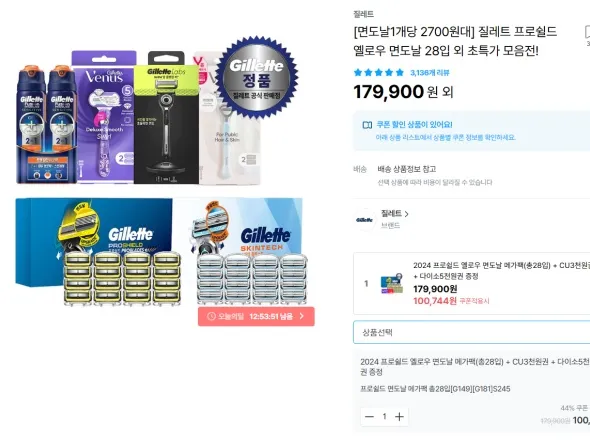Click the Gillette brand logo thumbnail

[x=365, y=220]
